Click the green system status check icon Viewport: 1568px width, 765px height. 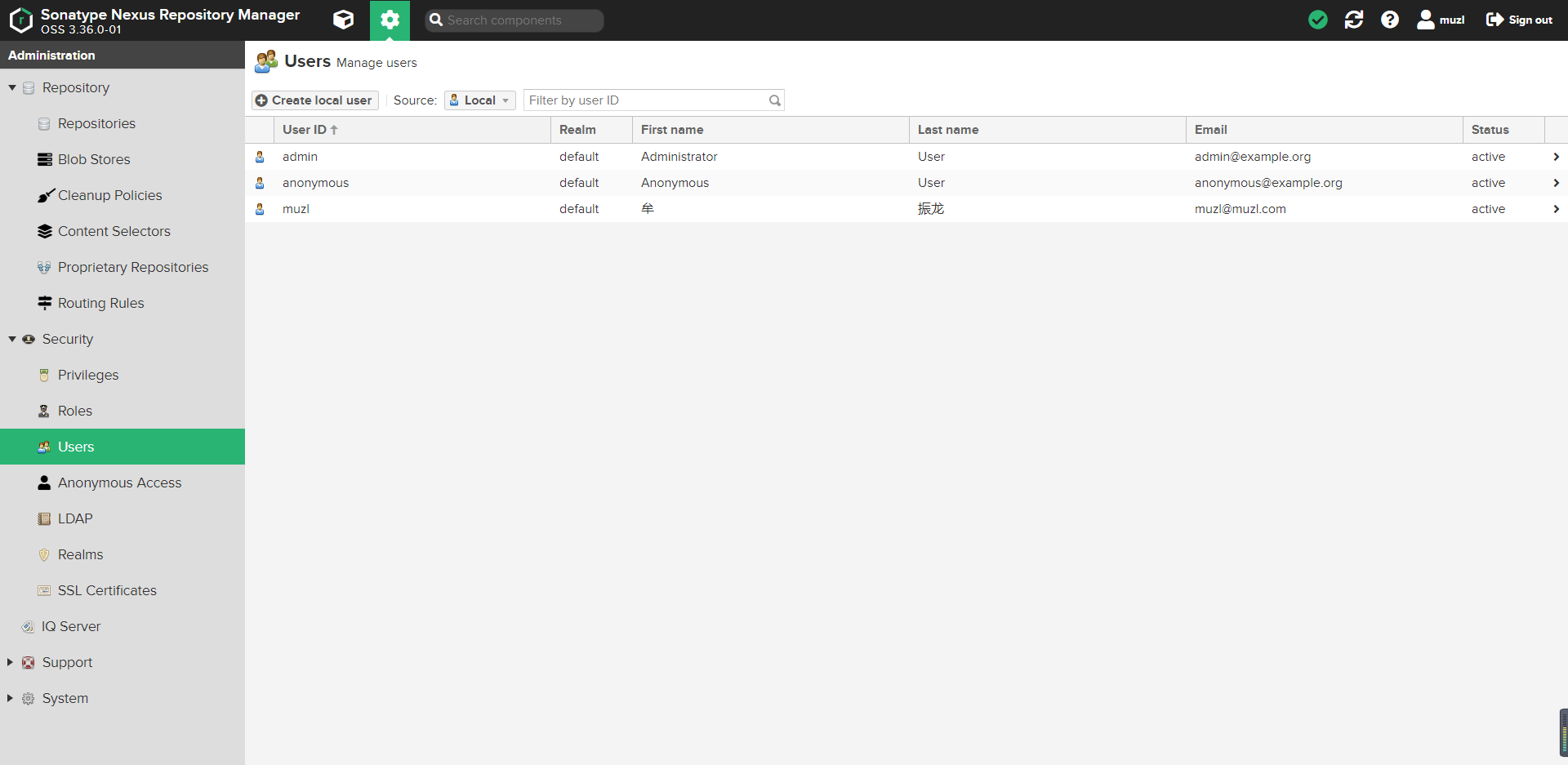(x=1317, y=20)
